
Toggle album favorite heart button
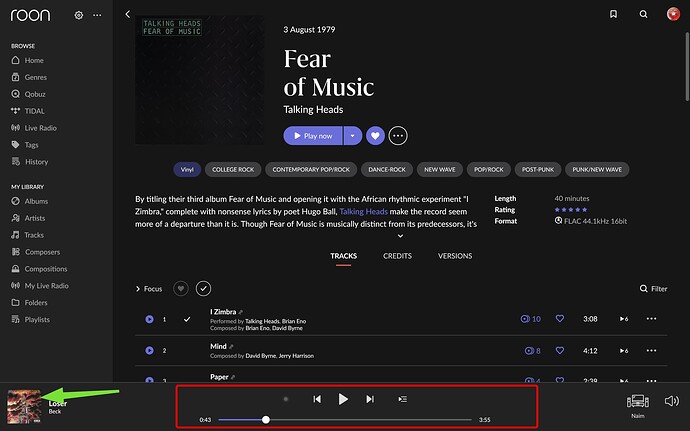[x=375, y=136]
